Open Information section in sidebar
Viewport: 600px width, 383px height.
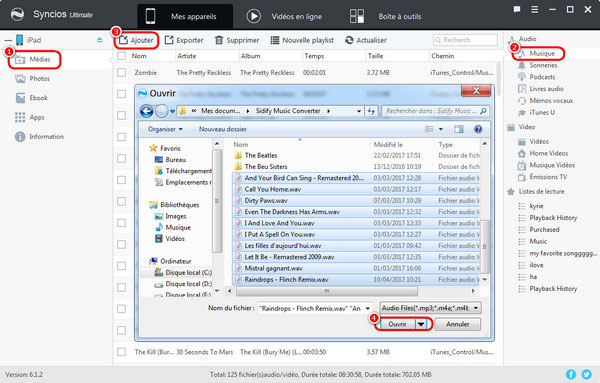[x=39, y=137]
